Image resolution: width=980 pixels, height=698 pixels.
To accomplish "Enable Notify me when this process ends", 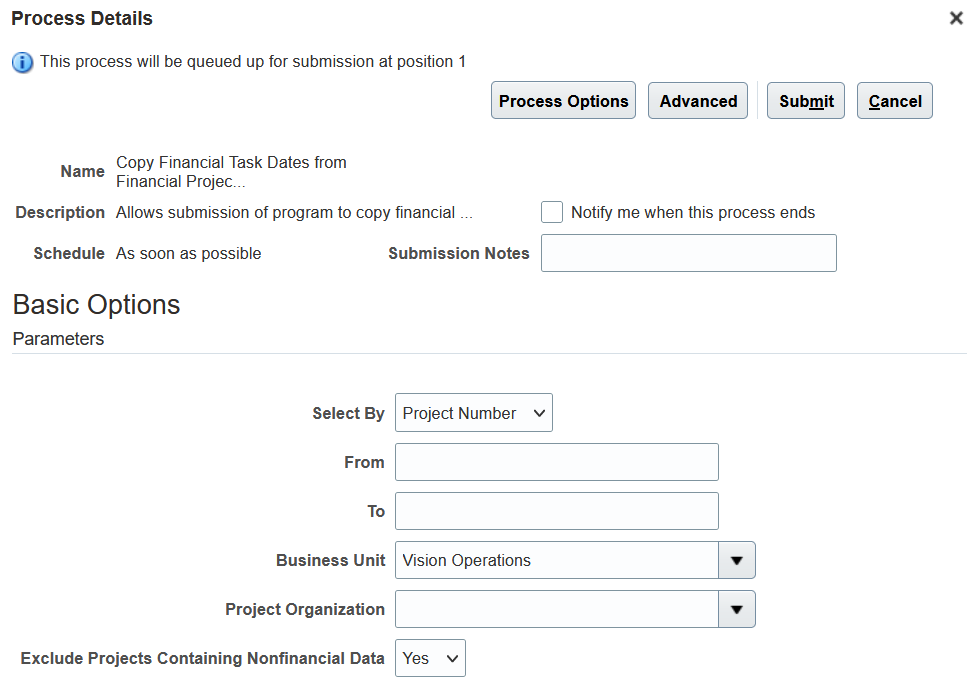I will [552, 212].
